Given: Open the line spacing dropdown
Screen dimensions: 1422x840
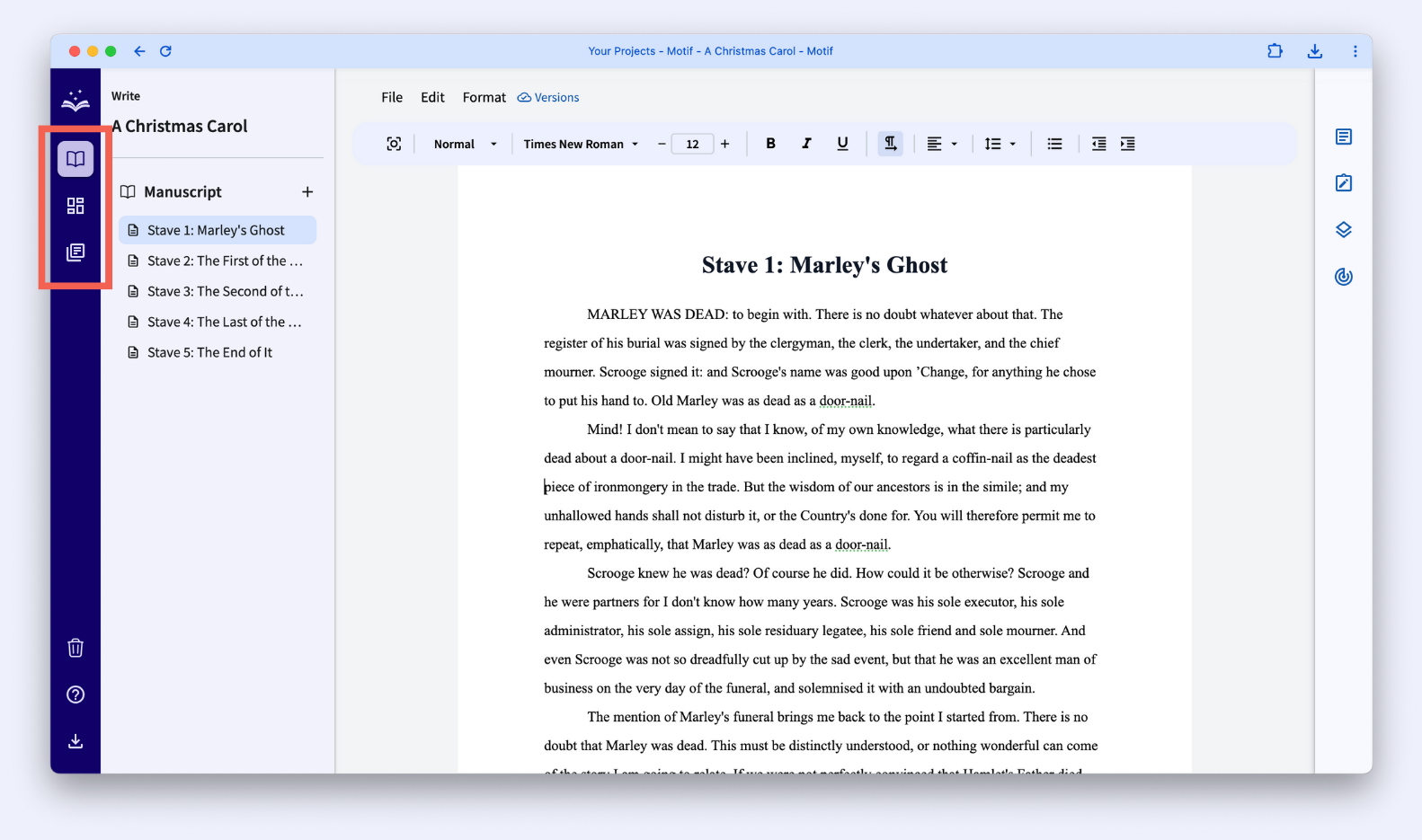Looking at the screenshot, I should (x=1000, y=144).
